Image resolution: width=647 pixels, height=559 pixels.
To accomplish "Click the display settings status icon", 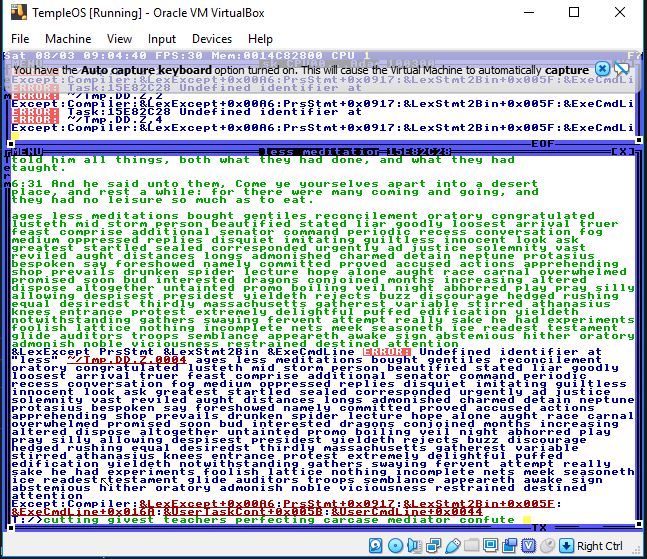I will pyautogui.click(x=490, y=545).
